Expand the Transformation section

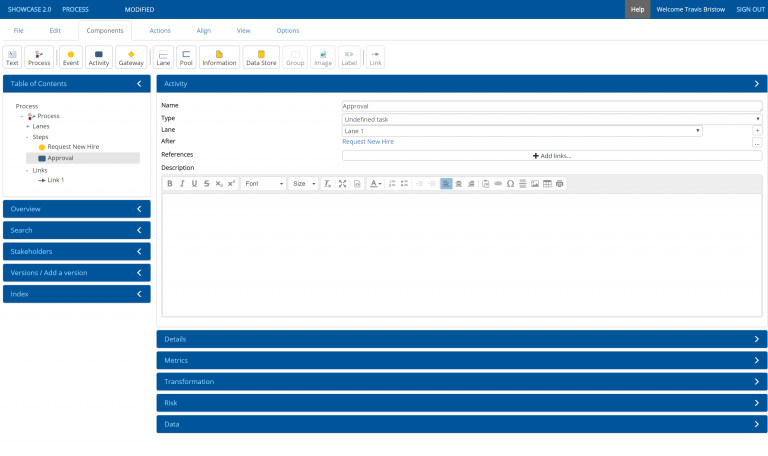click(x=462, y=382)
